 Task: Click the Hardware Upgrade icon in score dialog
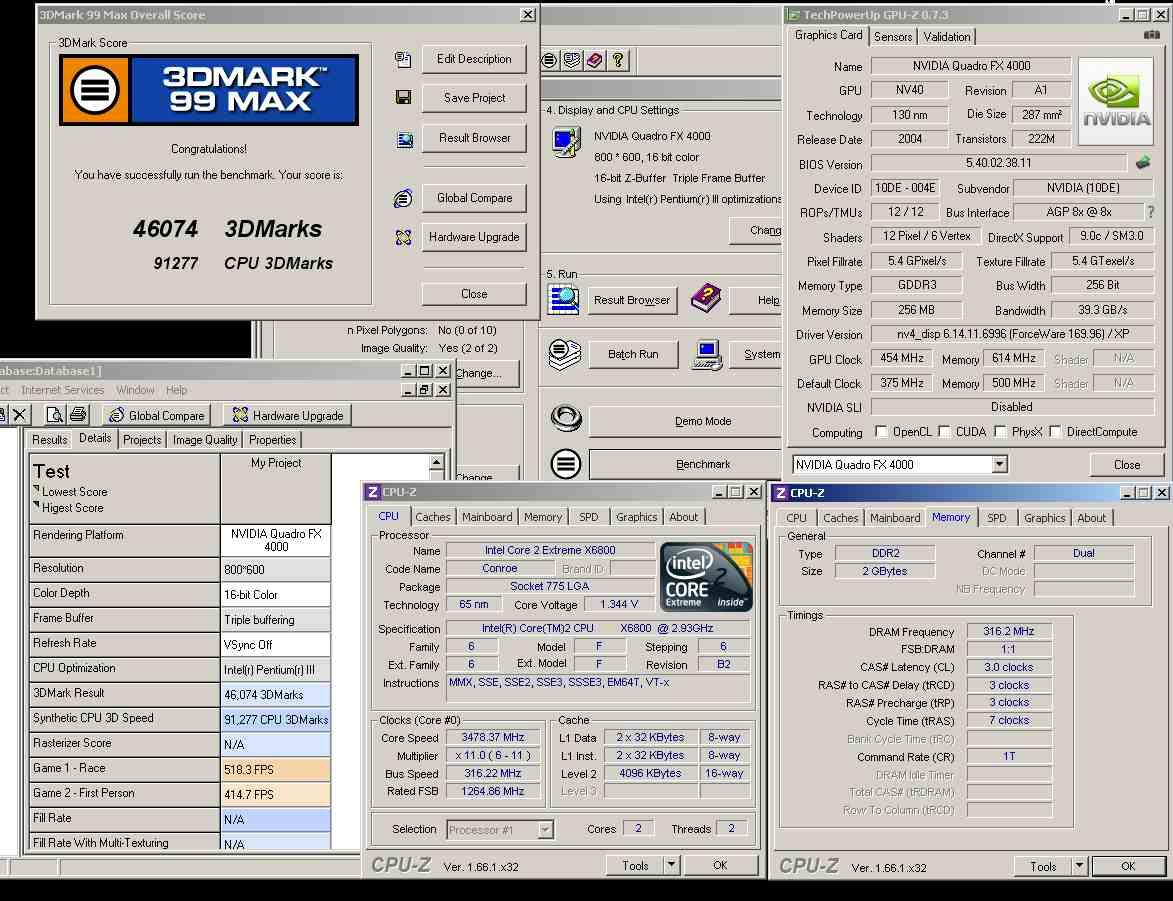pyautogui.click(x=403, y=237)
